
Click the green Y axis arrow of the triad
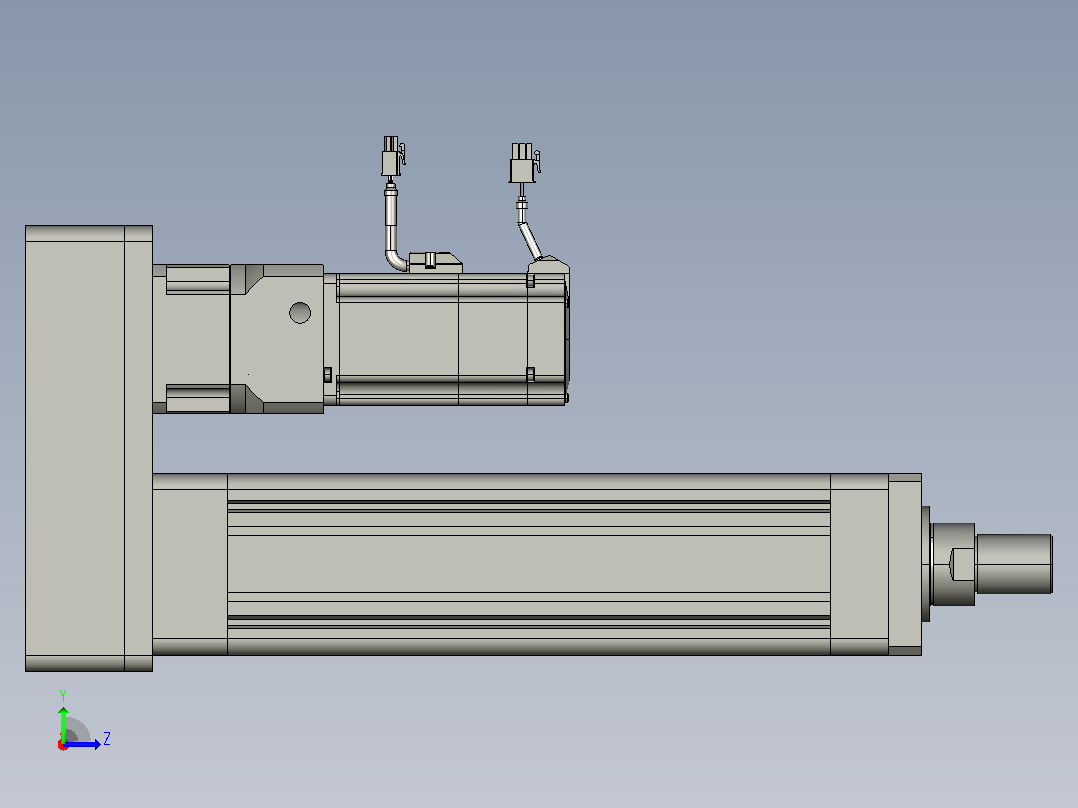click(x=63, y=724)
